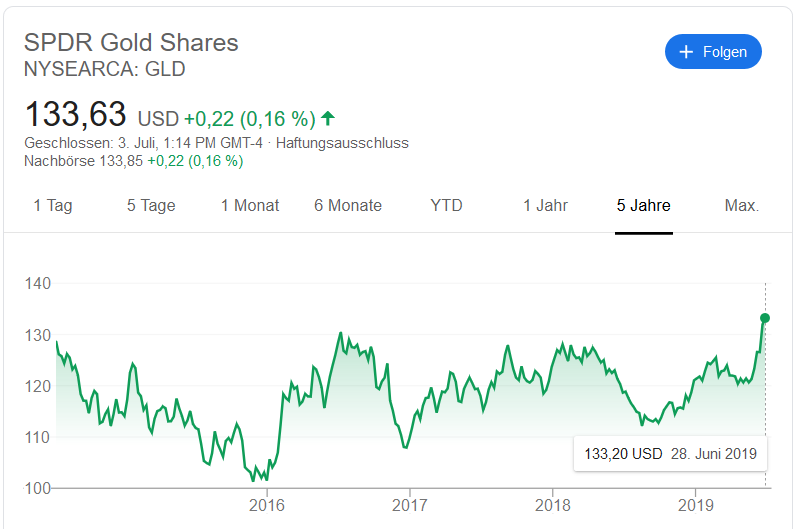This screenshot has width=800, height=529.
Task: Open the Haftungsausschluss disclaimer link
Action: tap(342, 143)
